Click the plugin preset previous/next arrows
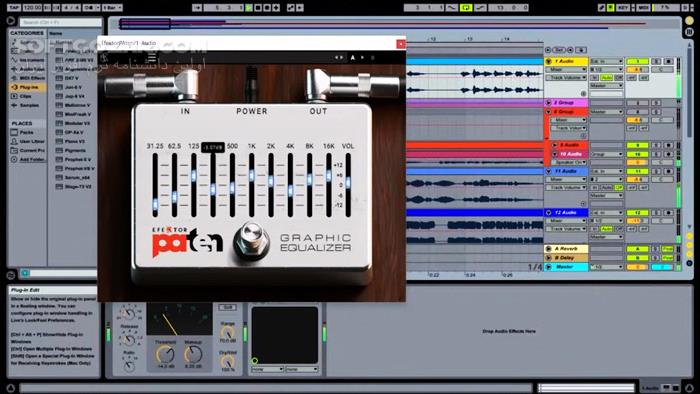 (339, 58)
